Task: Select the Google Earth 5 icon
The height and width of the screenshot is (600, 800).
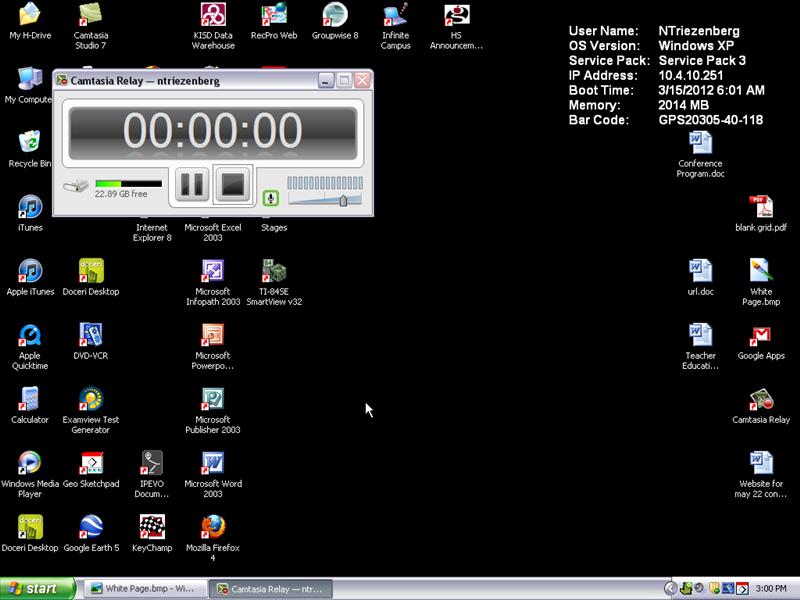Action: pyautogui.click(x=91, y=534)
